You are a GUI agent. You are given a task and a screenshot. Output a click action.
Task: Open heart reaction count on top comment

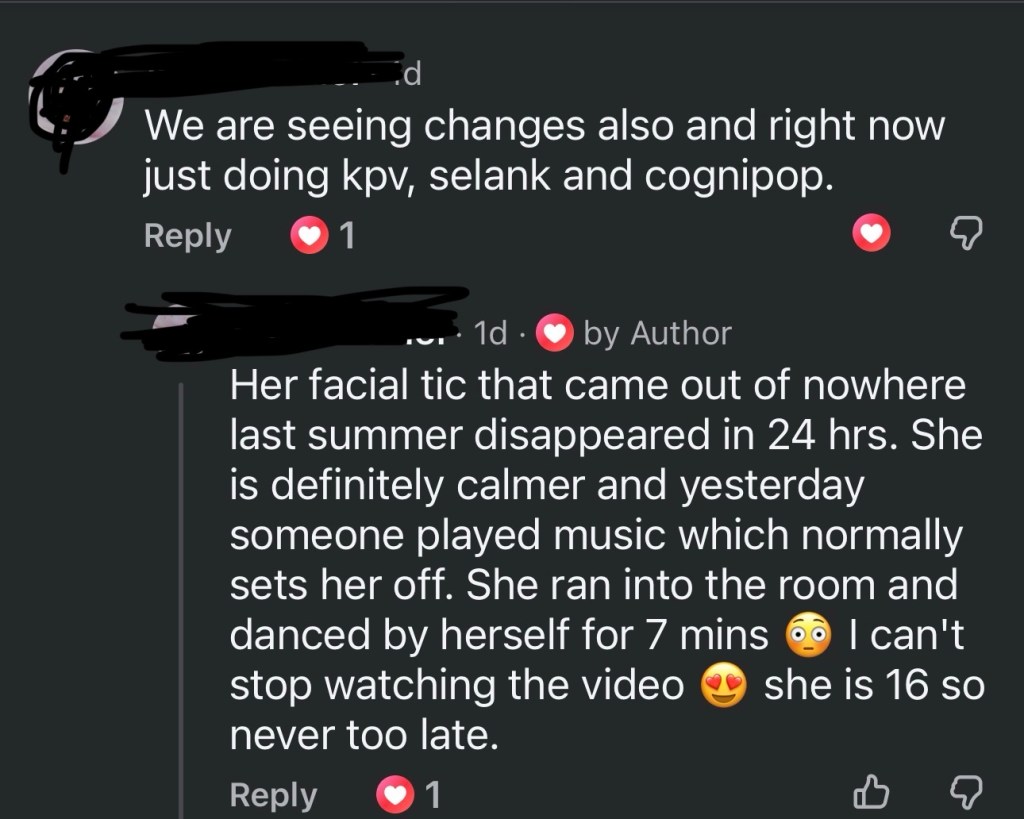point(323,236)
